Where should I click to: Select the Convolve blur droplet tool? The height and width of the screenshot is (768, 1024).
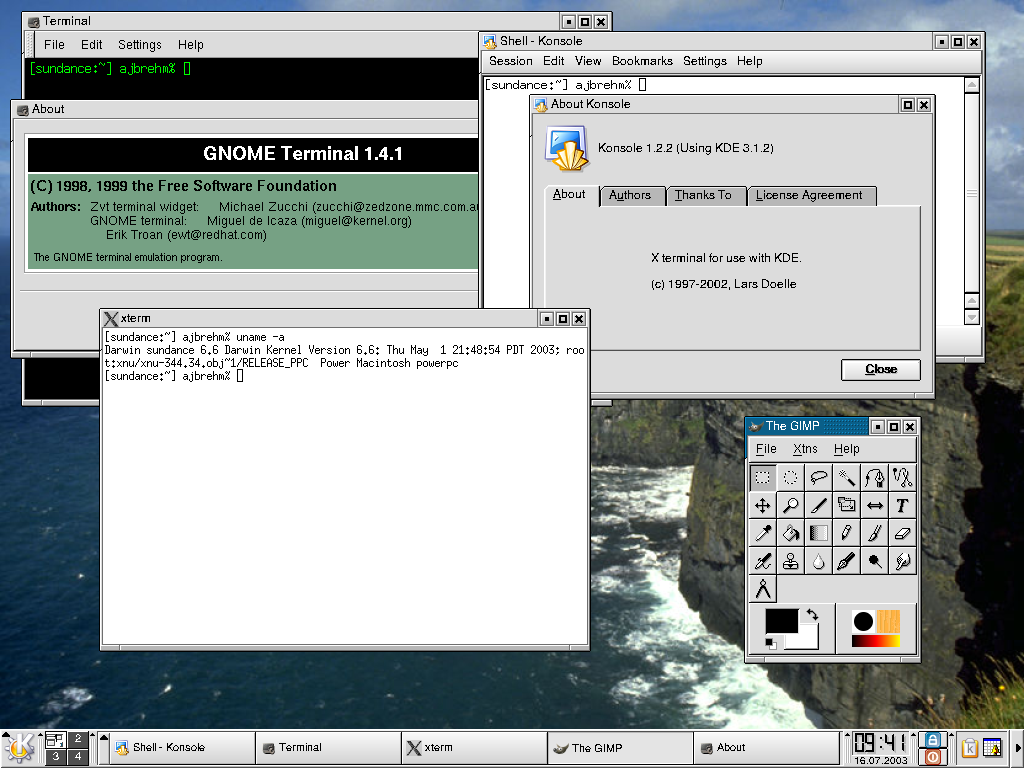tap(819, 562)
